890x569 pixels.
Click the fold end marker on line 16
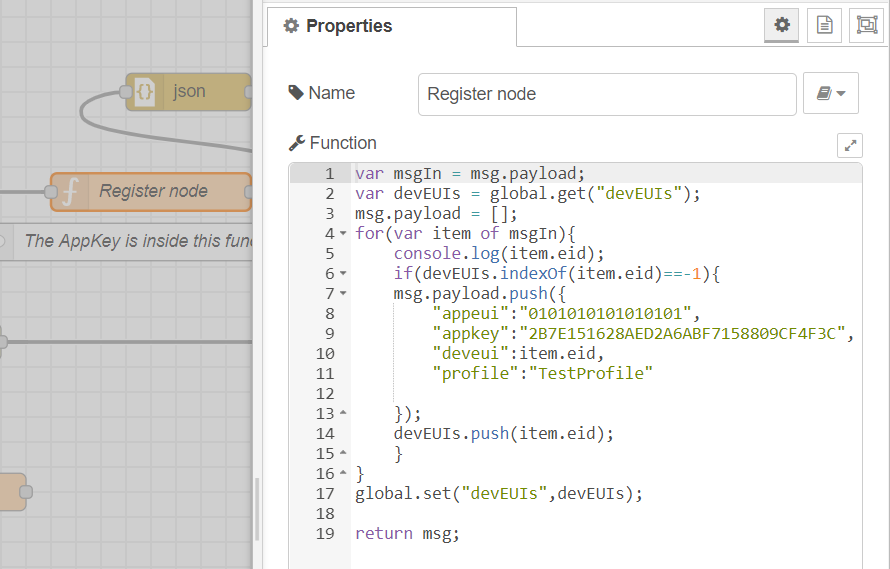(x=343, y=472)
